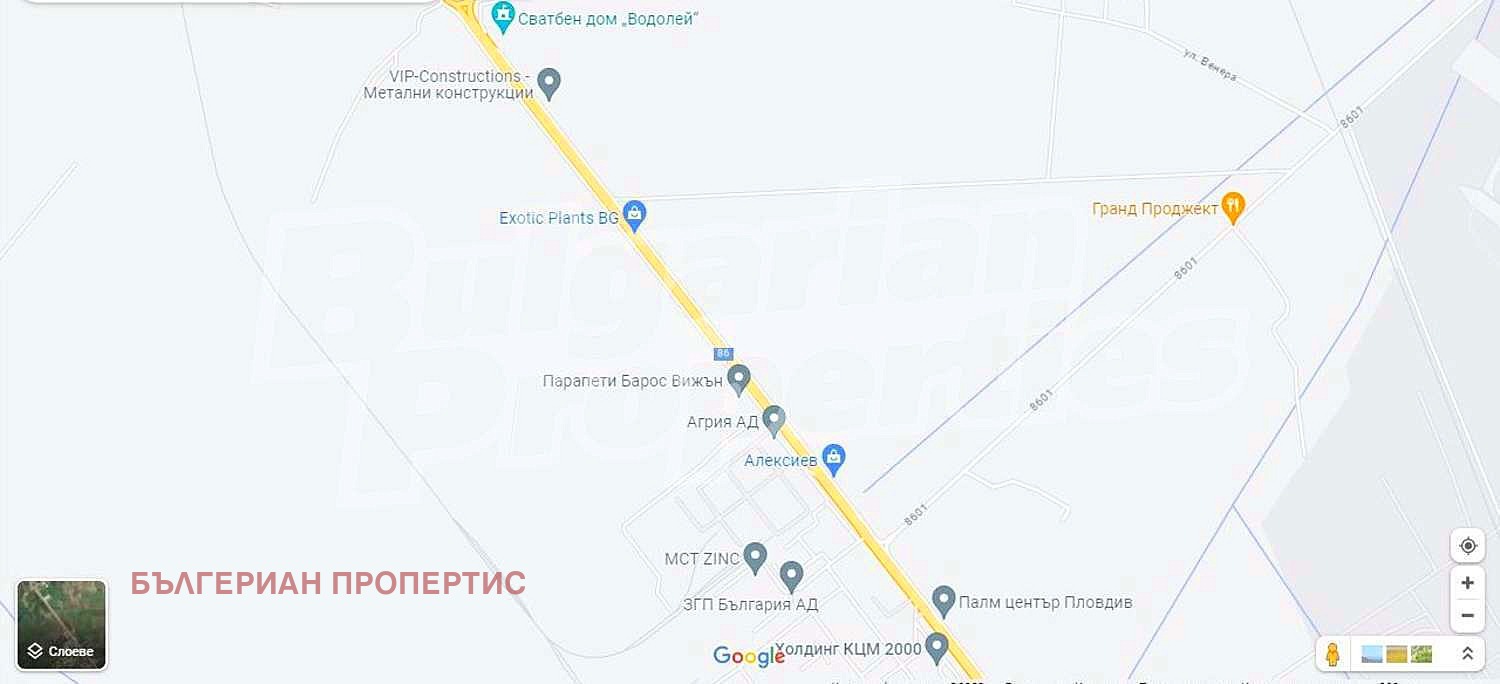Screen dimensions: 1500x684
Task: Show my current location on map
Action: 1467,545
